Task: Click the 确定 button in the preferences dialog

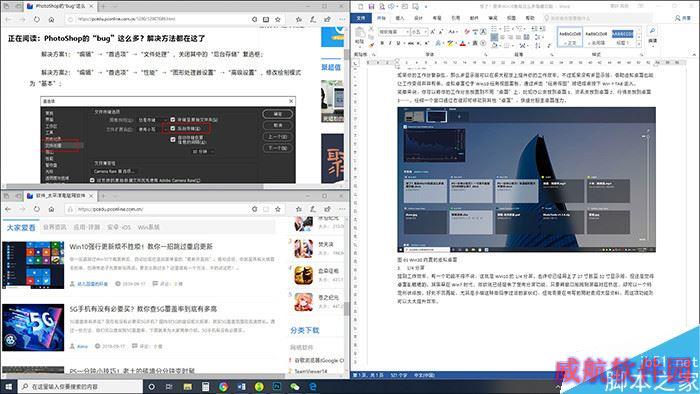Action: coord(278,114)
